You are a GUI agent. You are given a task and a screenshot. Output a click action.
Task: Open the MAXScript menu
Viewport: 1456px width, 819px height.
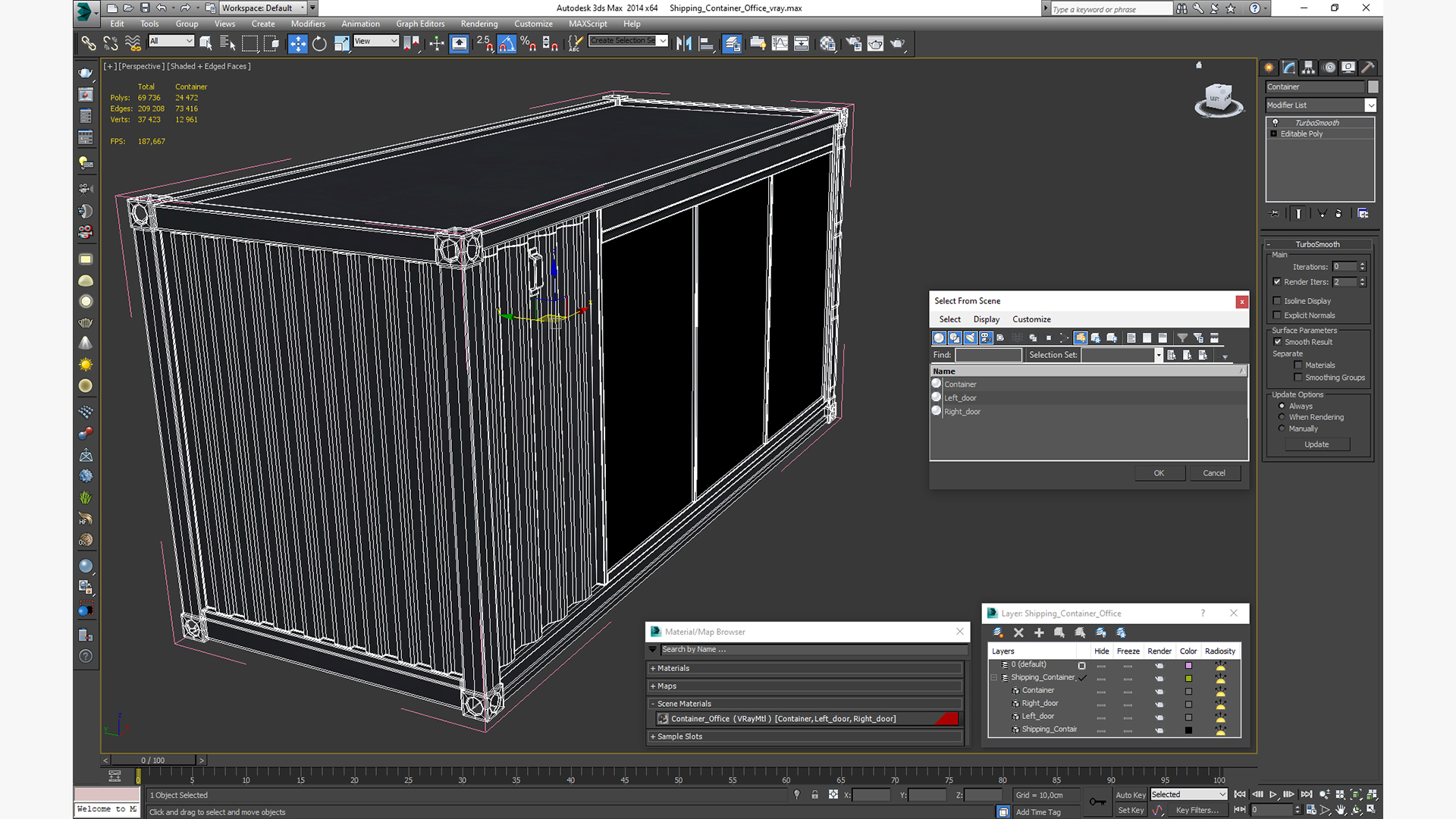[x=588, y=24]
